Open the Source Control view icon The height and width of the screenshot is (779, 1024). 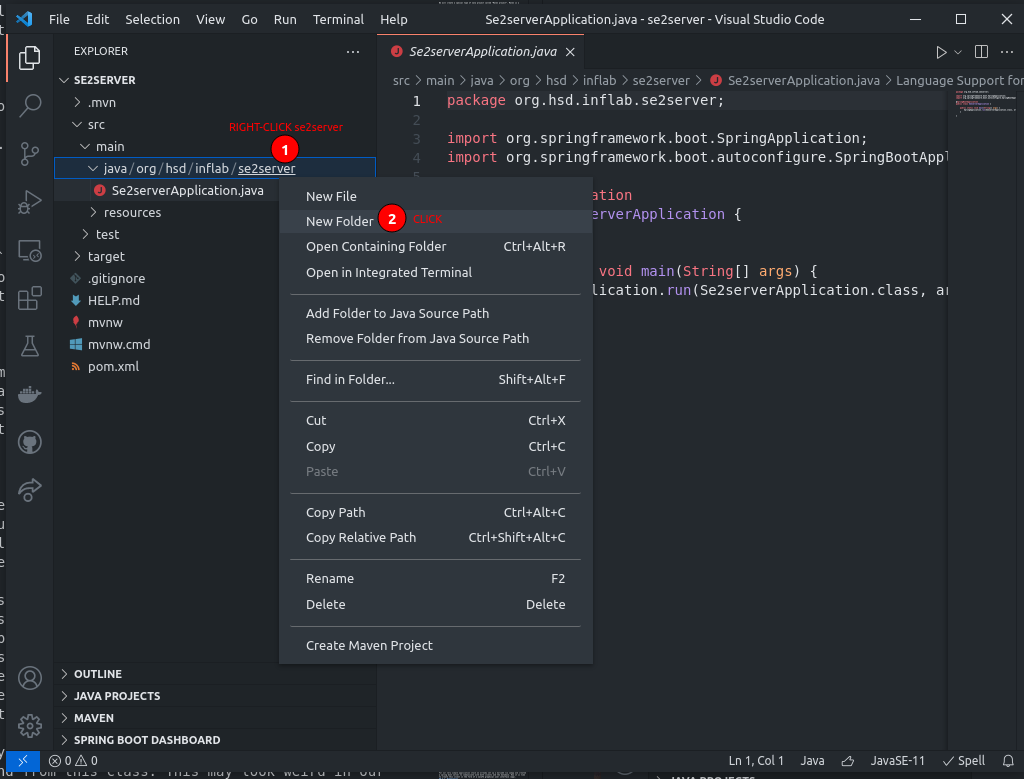point(29,154)
